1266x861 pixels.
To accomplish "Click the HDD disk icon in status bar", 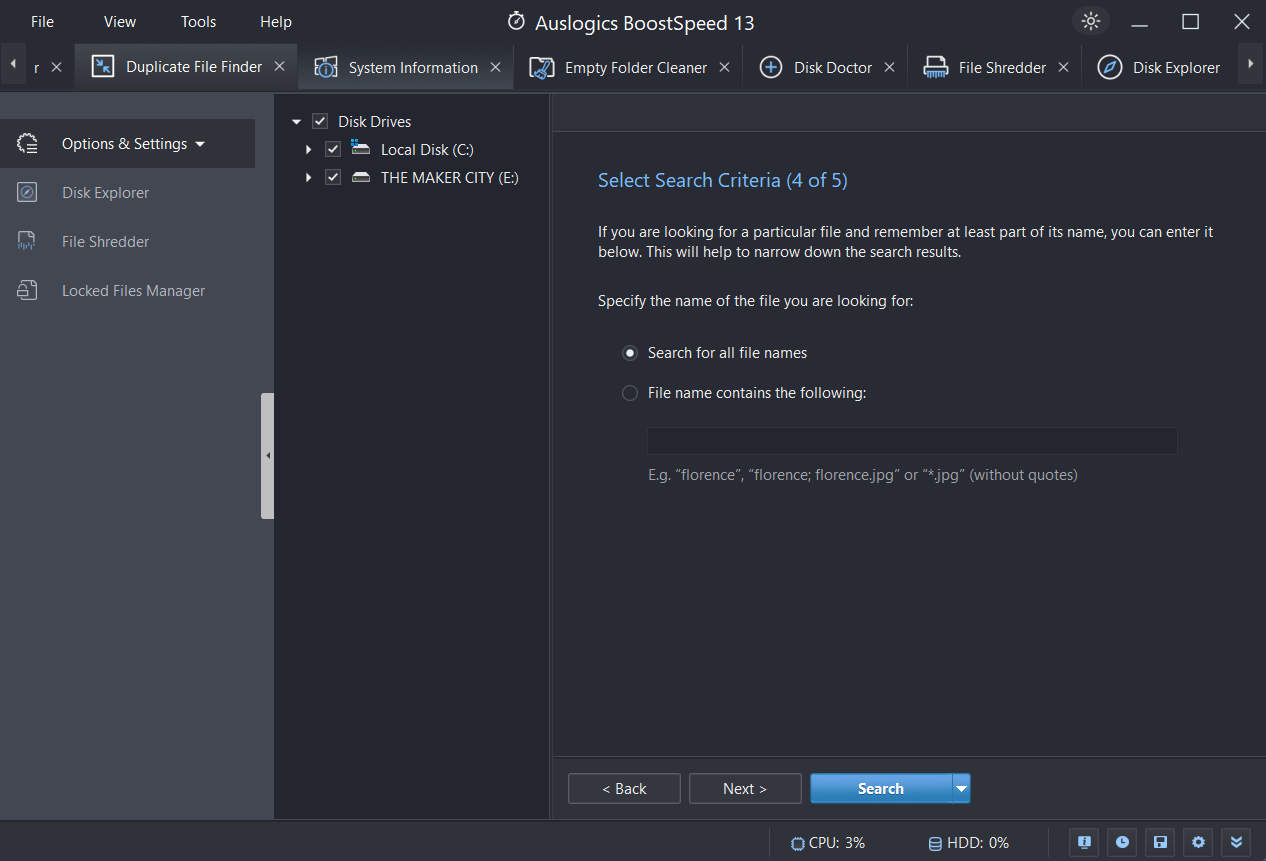I will [x=936, y=843].
